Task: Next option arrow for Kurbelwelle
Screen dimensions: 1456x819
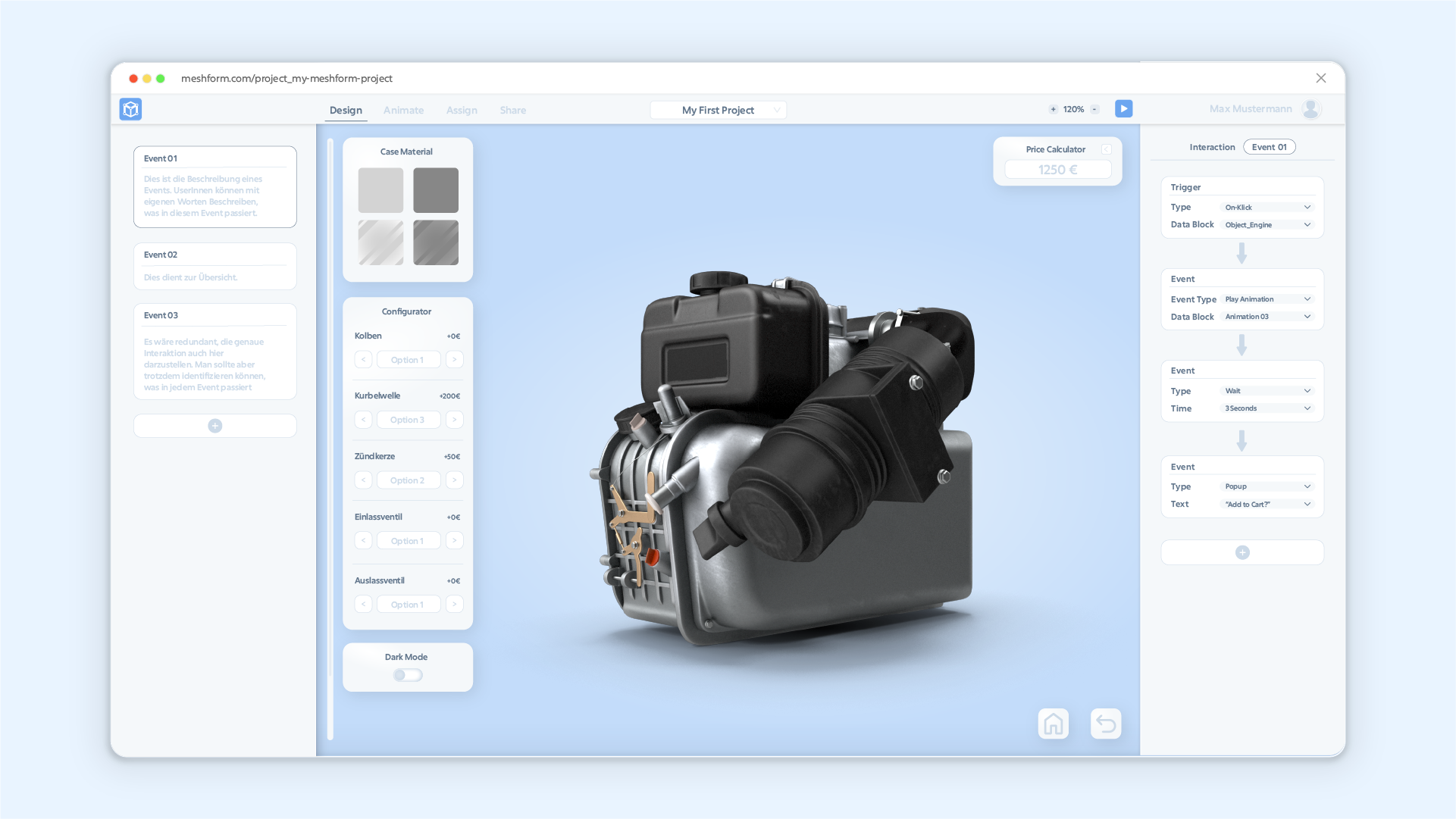Action: tap(455, 420)
